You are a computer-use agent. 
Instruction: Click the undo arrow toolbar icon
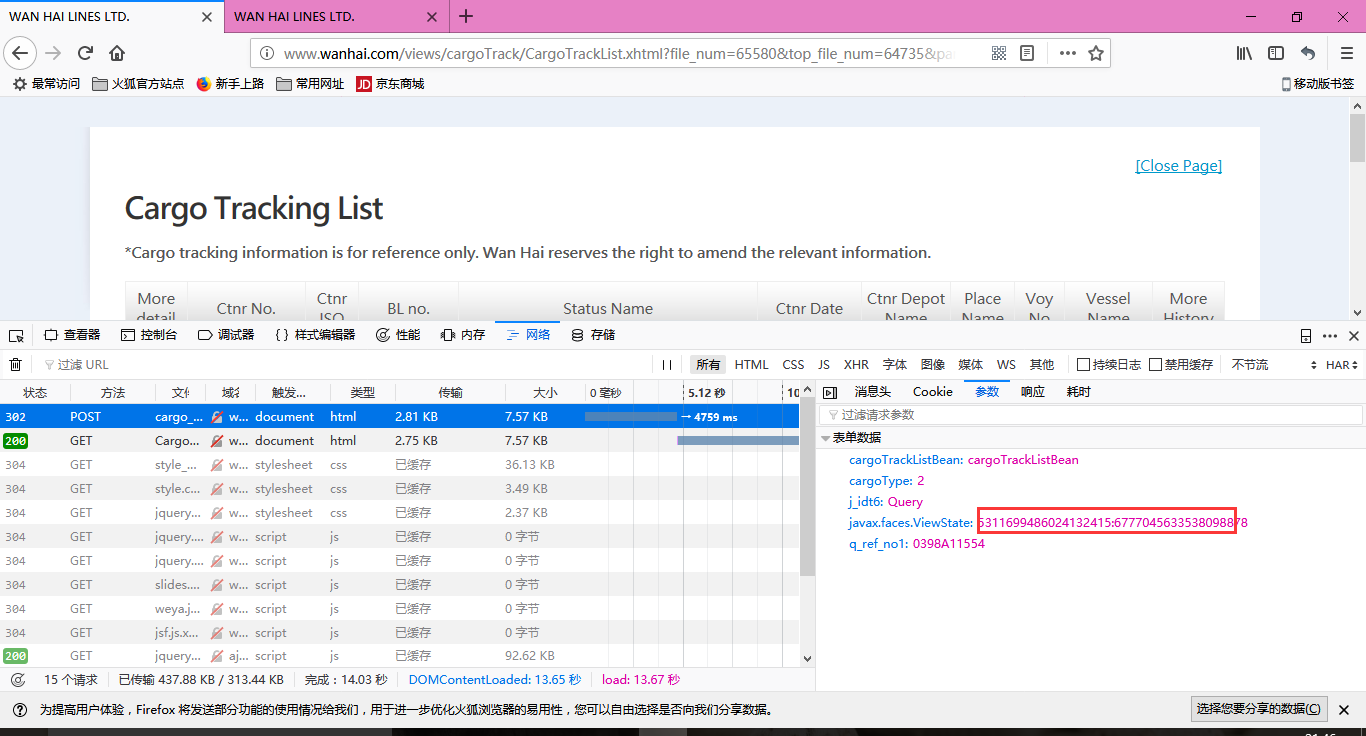pos(1308,53)
